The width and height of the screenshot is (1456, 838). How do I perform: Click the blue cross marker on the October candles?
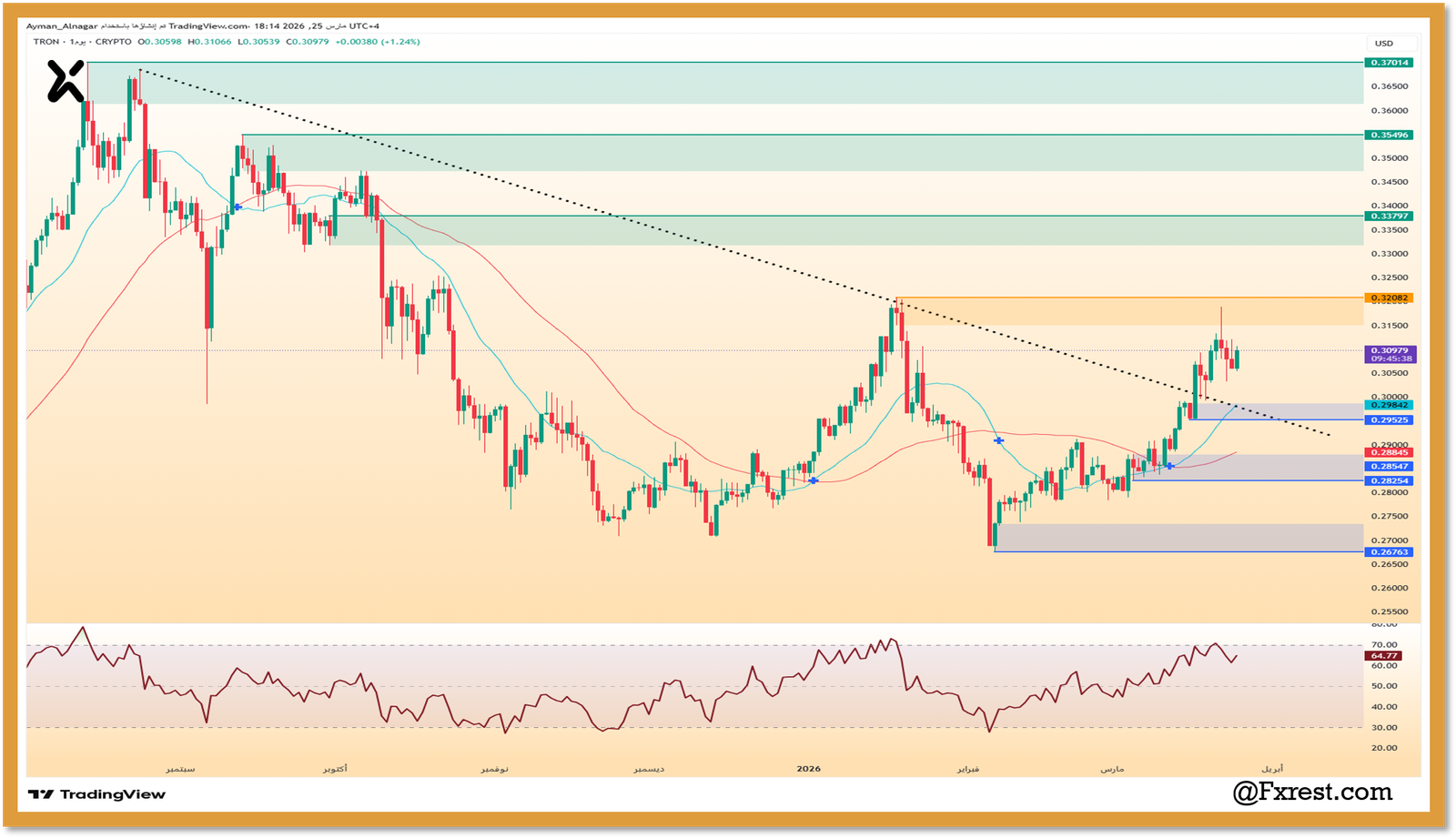click(x=238, y=207)
